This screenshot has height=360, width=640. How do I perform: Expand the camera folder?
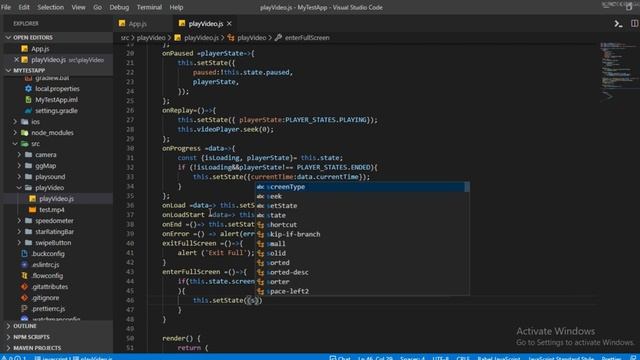coord(46,155)
